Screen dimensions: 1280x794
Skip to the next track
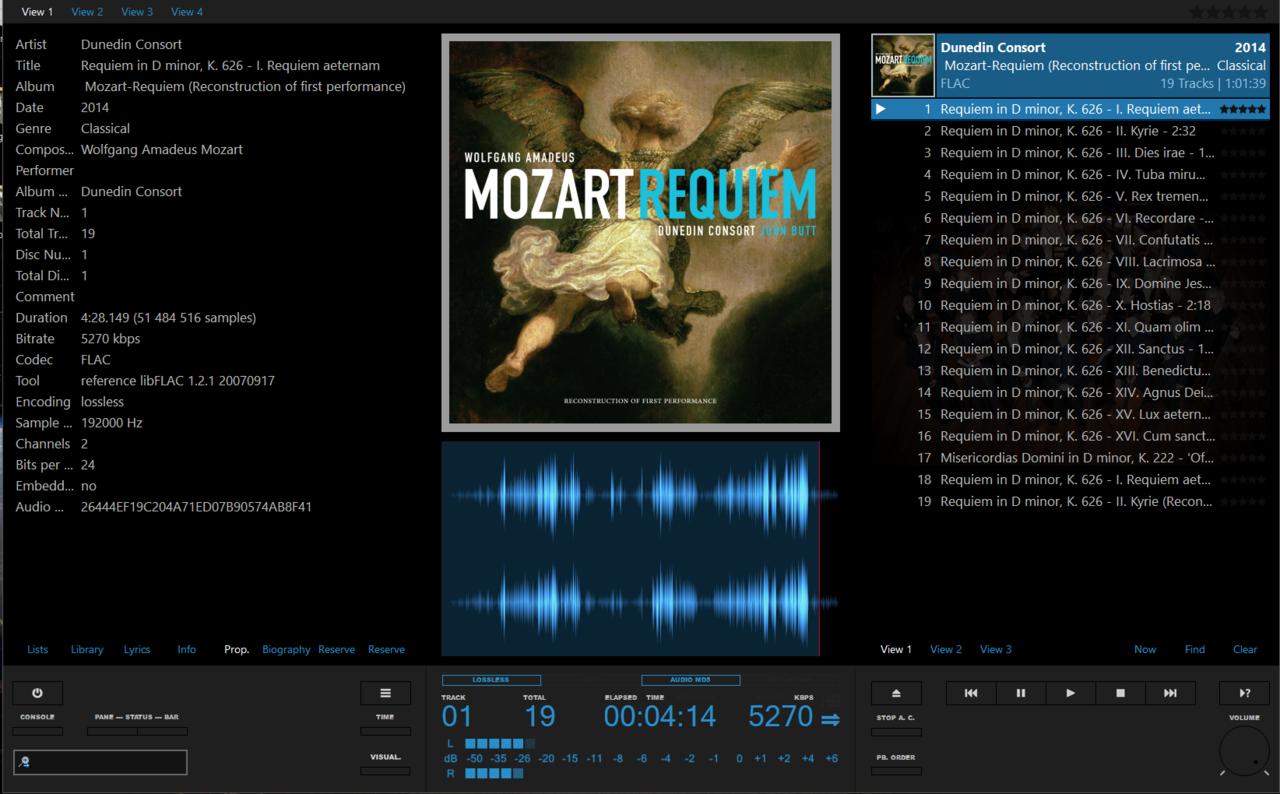click(1170, 693)
